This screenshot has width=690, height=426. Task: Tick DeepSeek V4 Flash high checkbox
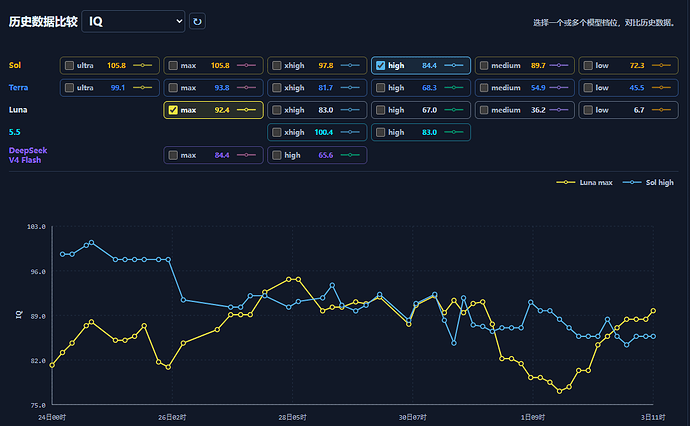tap(276, 155)
